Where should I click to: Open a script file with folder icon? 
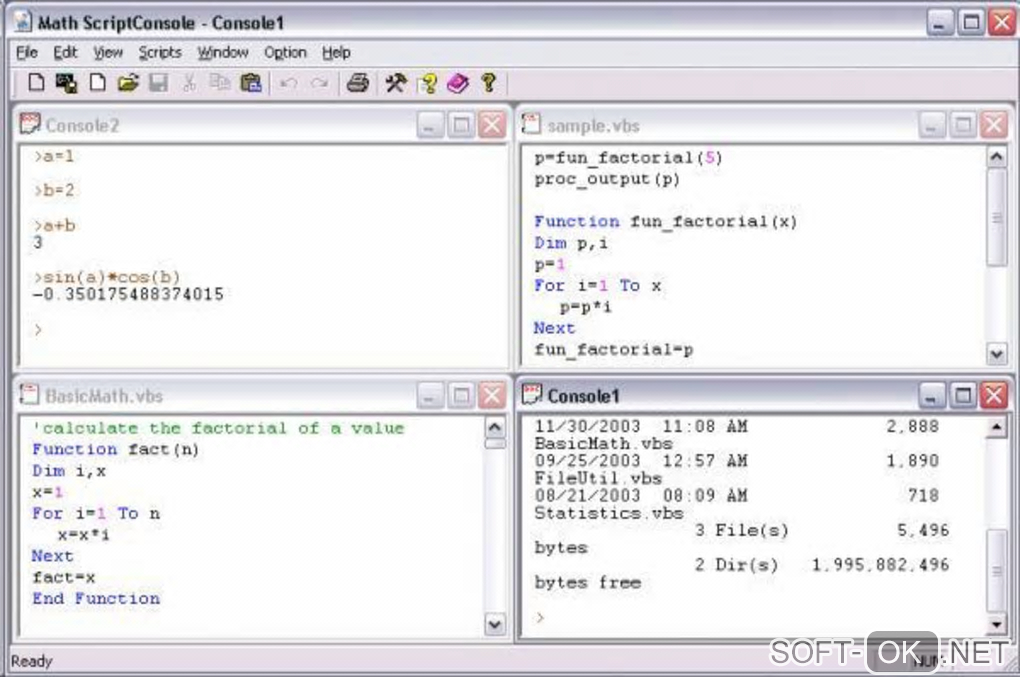coord(128,83)
